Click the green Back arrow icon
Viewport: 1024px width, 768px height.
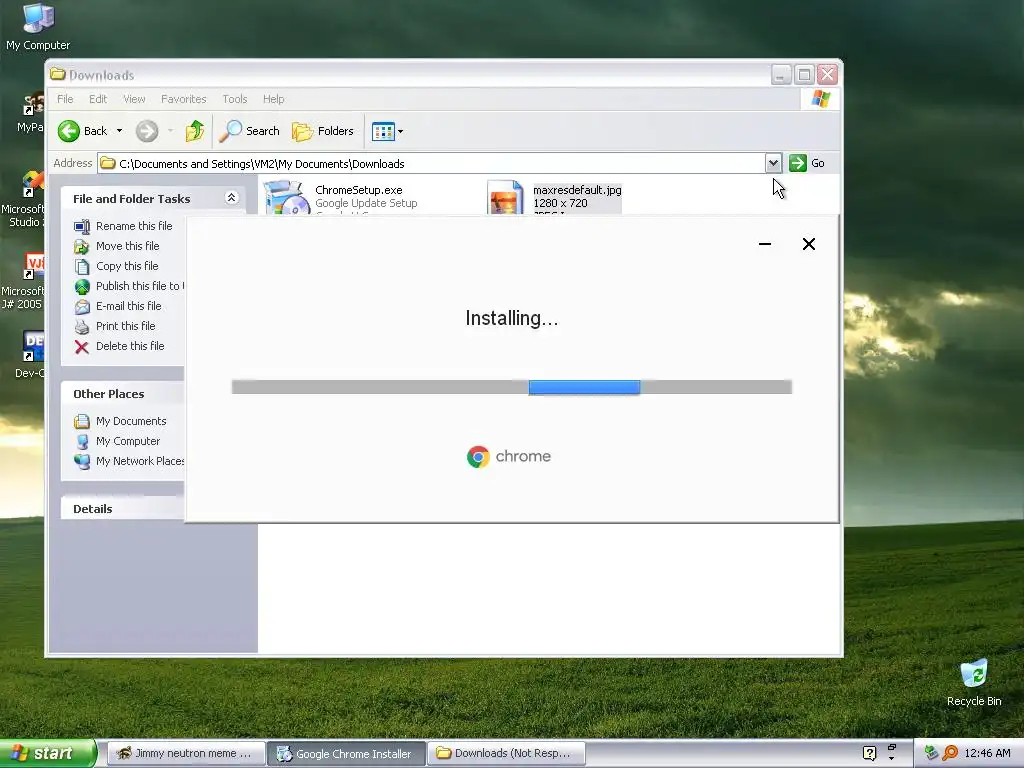coord(69,131)
